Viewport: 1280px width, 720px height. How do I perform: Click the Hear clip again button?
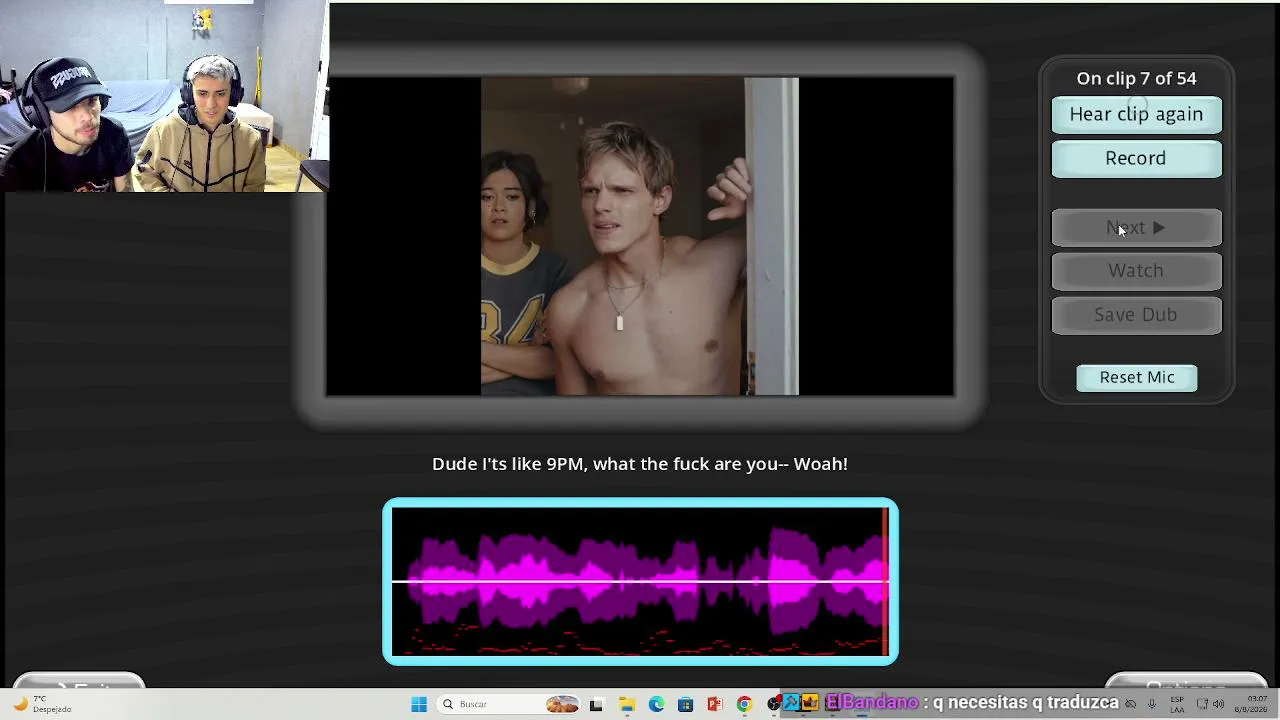pos(1136,114)
